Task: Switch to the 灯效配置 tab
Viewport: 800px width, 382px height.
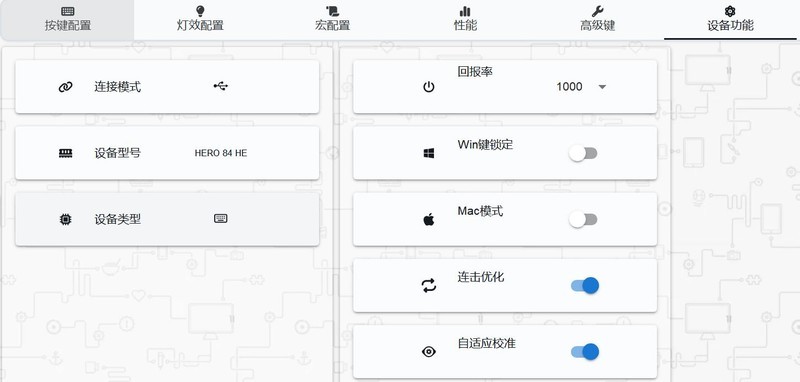Action: pyautogui.click(x=200, y=19)
